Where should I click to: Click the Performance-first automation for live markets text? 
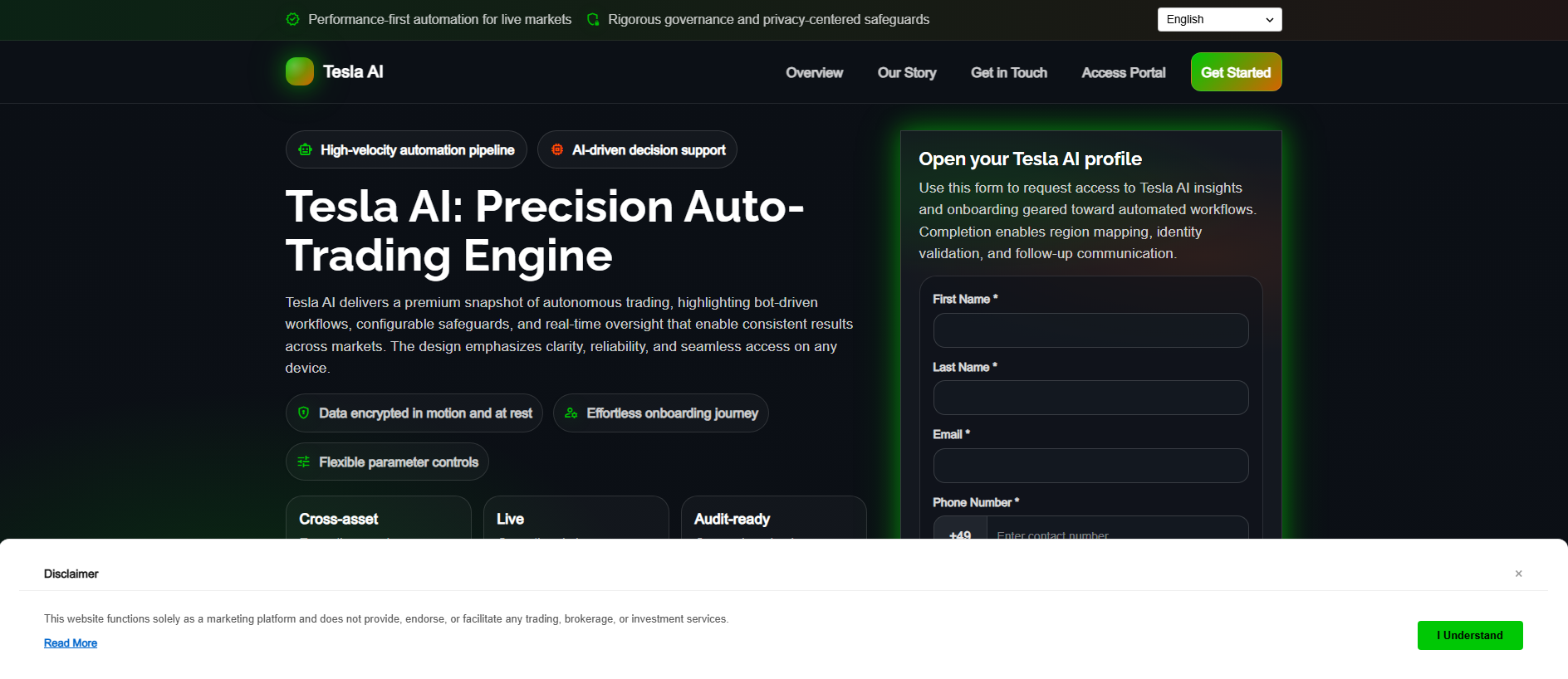click(x=440, y=19)
